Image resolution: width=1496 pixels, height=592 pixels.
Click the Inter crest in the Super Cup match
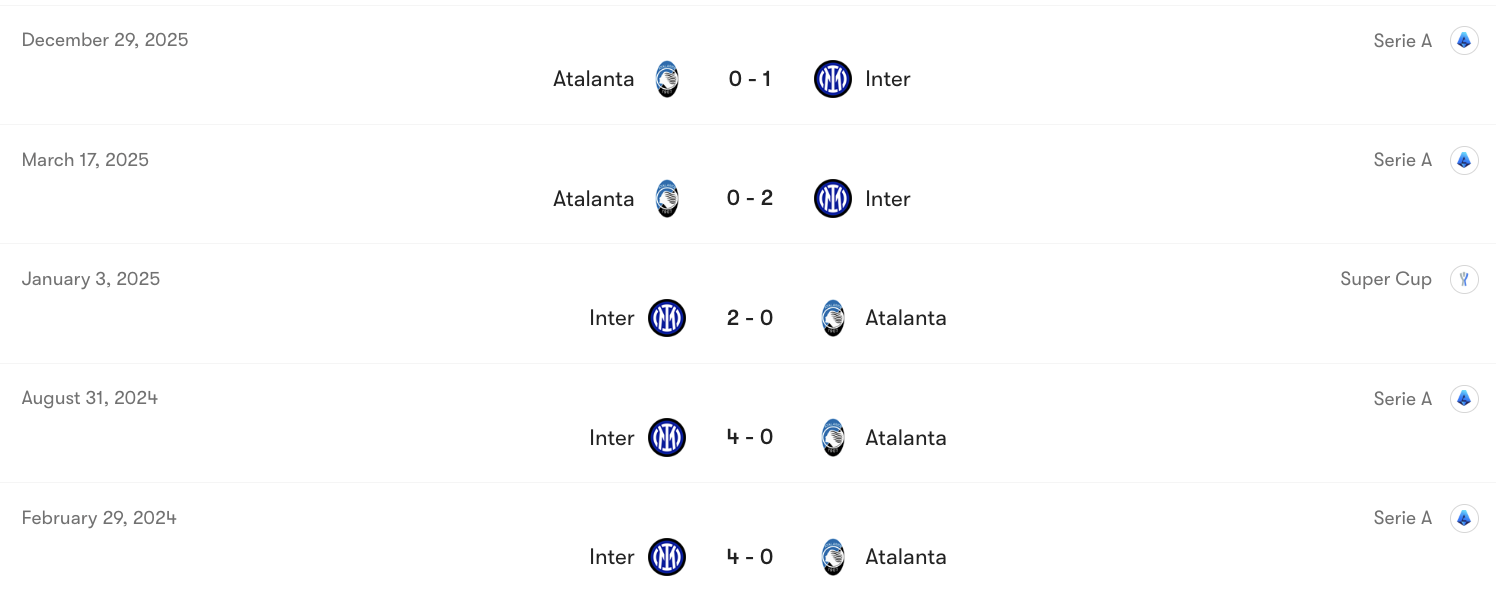click(x=666, y=317)
